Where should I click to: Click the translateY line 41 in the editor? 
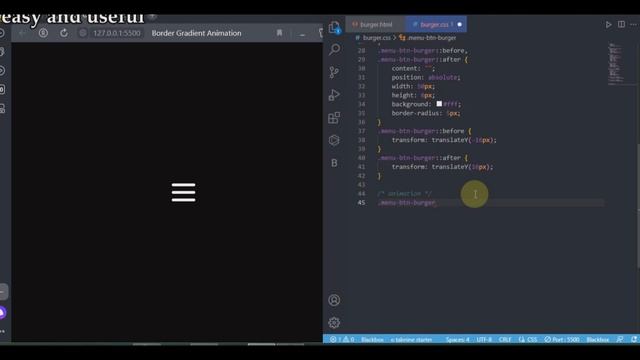(442, 167)
